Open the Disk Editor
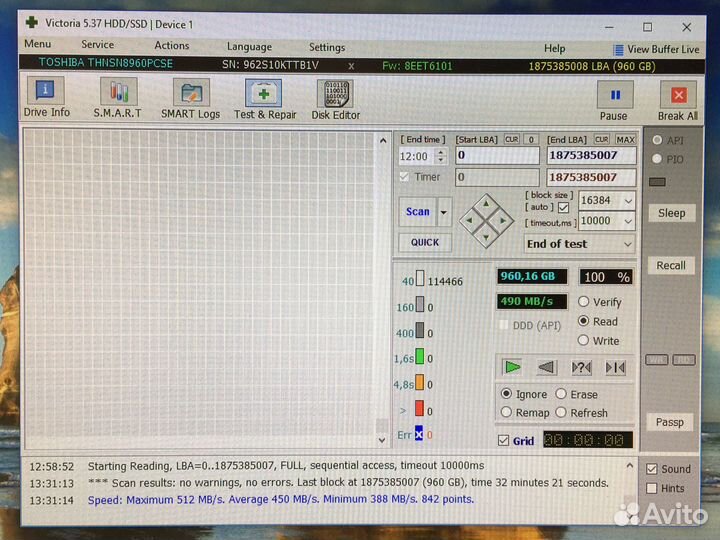 [x=335, y=99]
